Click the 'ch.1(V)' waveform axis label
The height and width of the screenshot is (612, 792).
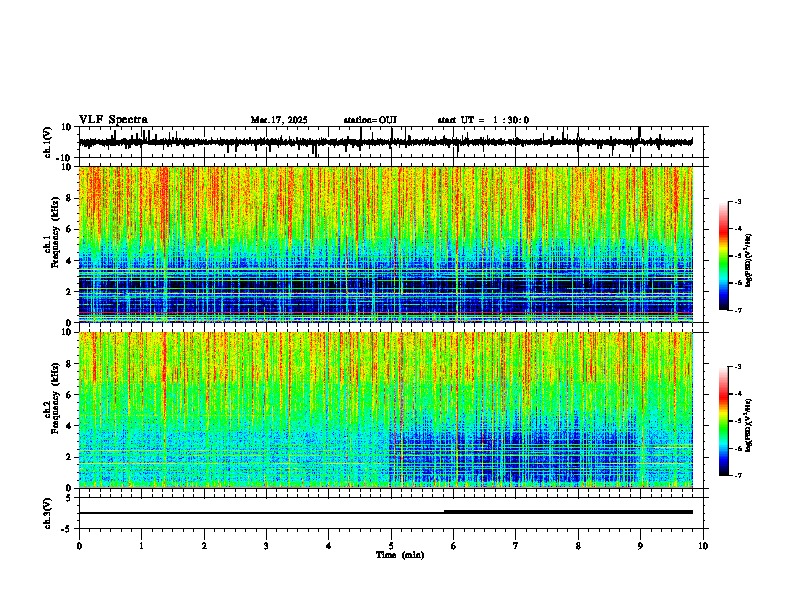coord(47,142)
